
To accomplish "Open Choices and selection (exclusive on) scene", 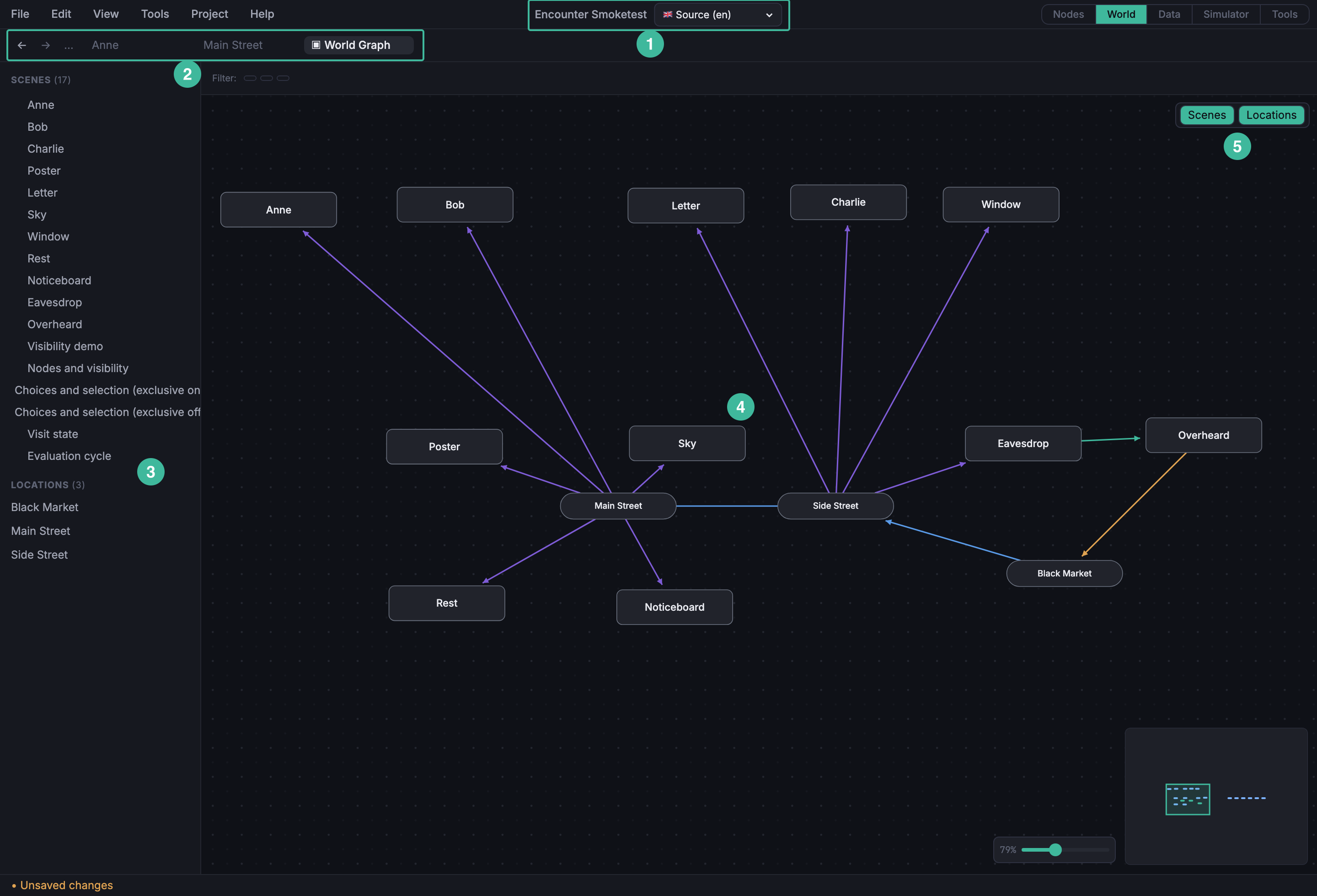I will [107, 390].
